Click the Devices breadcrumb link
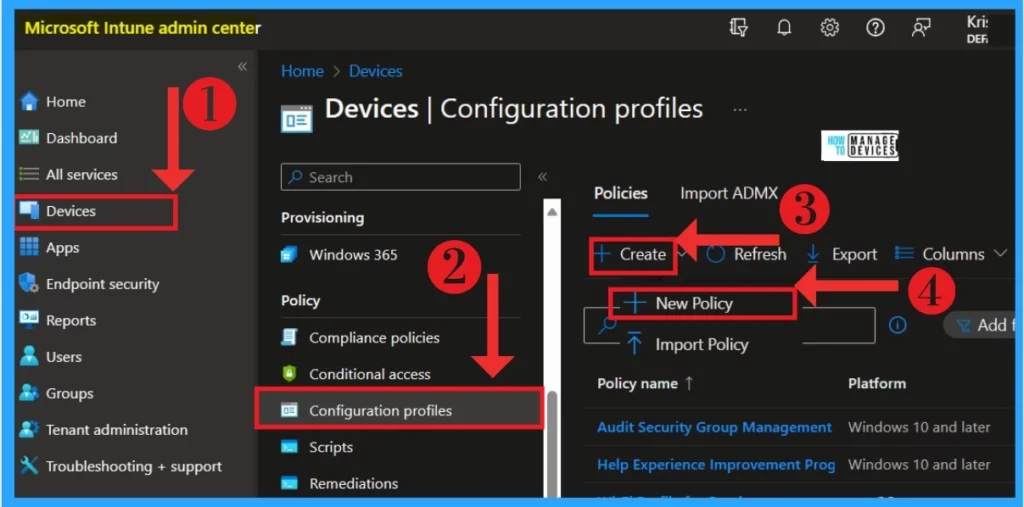 (x=376, y=71)
